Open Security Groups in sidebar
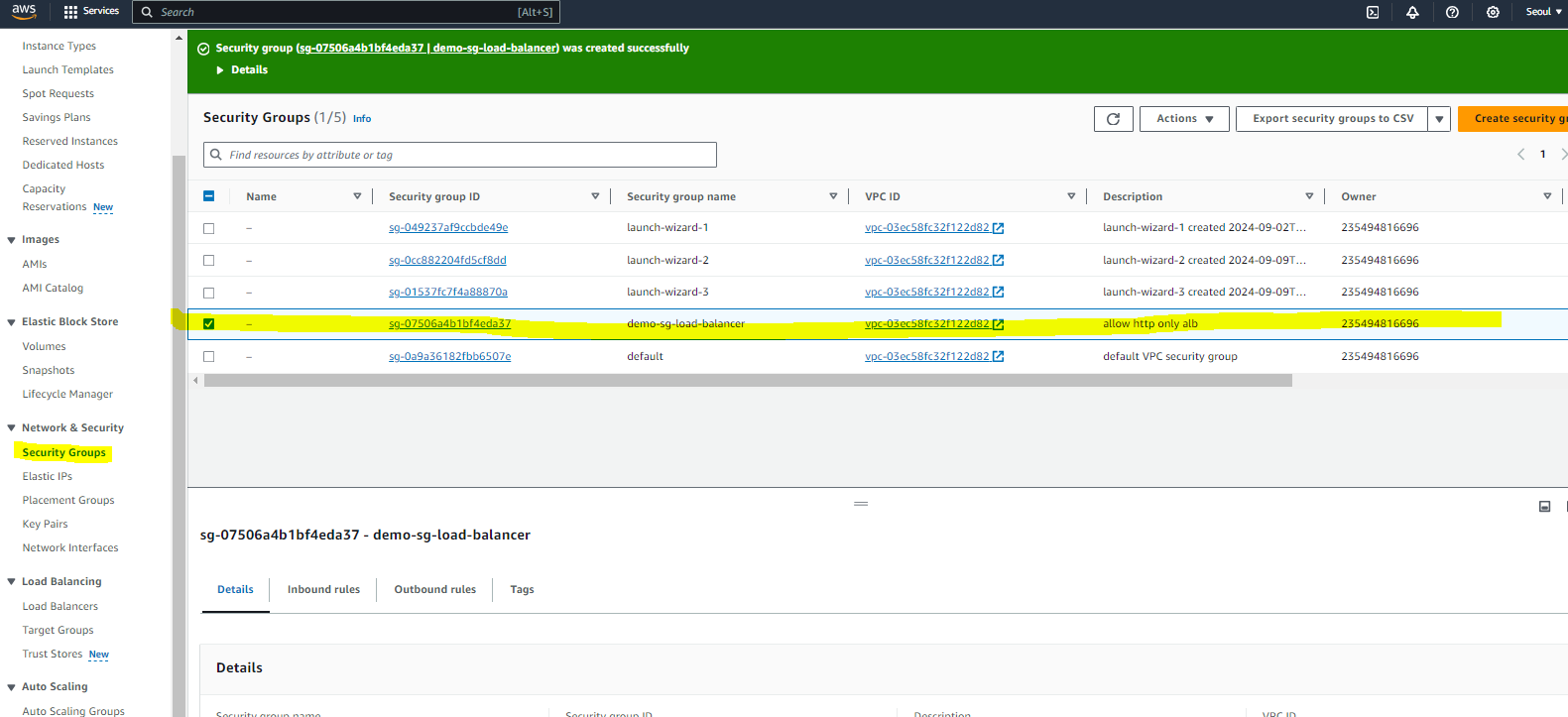Screen dimensions: 1568x717 (63, 452)
